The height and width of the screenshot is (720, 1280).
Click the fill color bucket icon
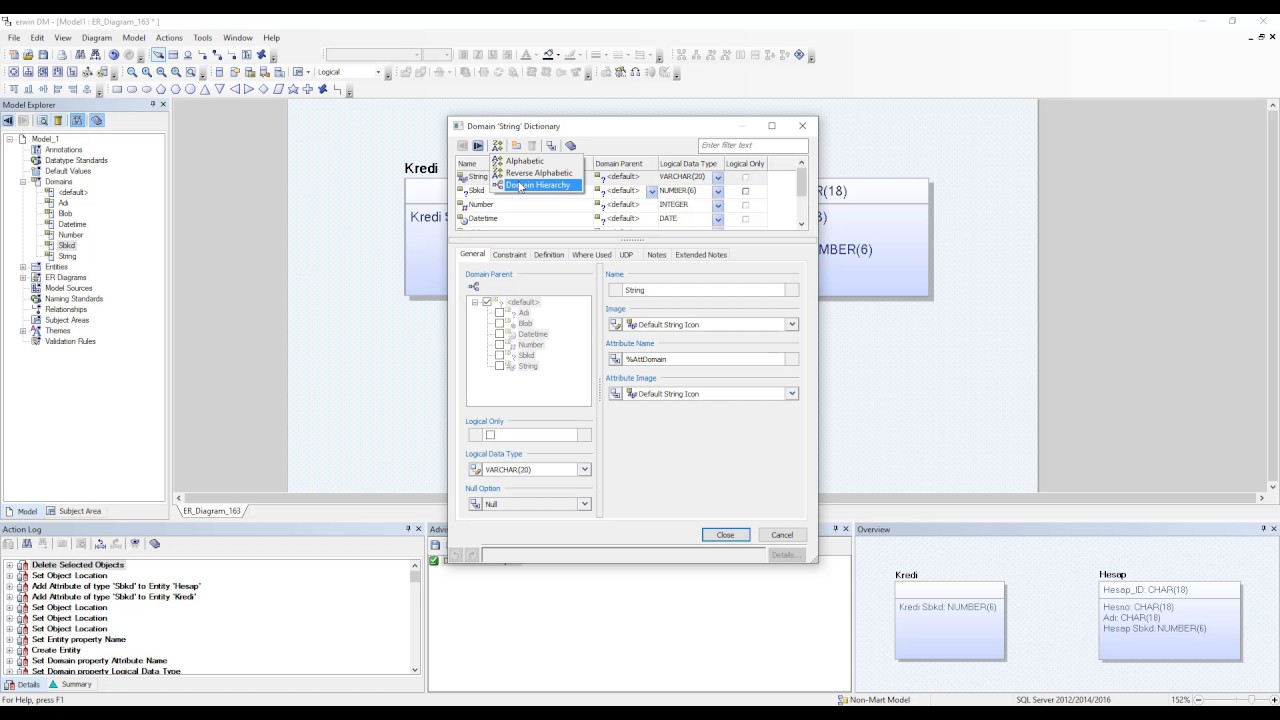pyautogui.click(x=548, y=55)
